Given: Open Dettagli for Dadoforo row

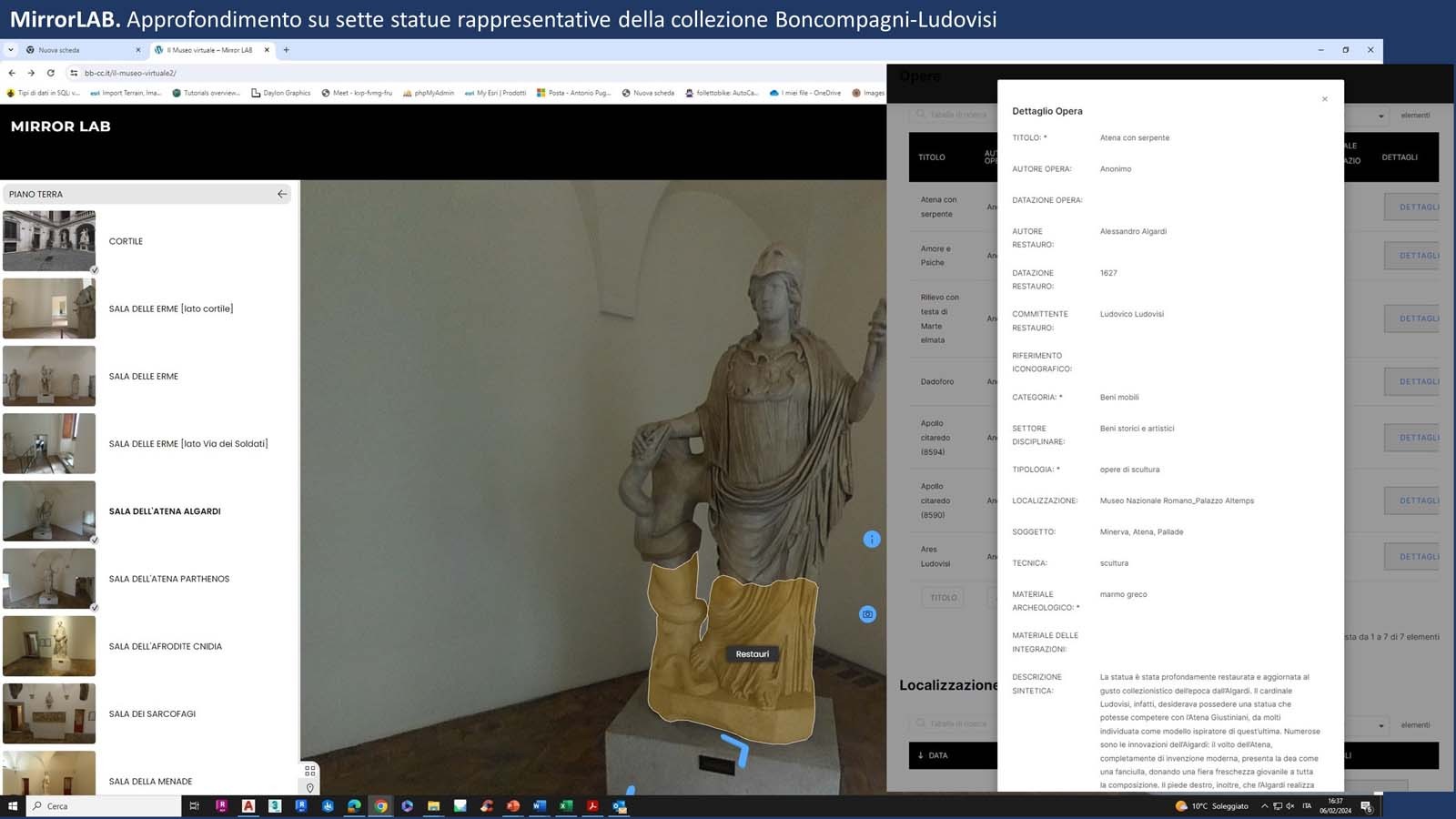Looking at the screenshot, I should pyautogui.click(x=1418, y=382).
